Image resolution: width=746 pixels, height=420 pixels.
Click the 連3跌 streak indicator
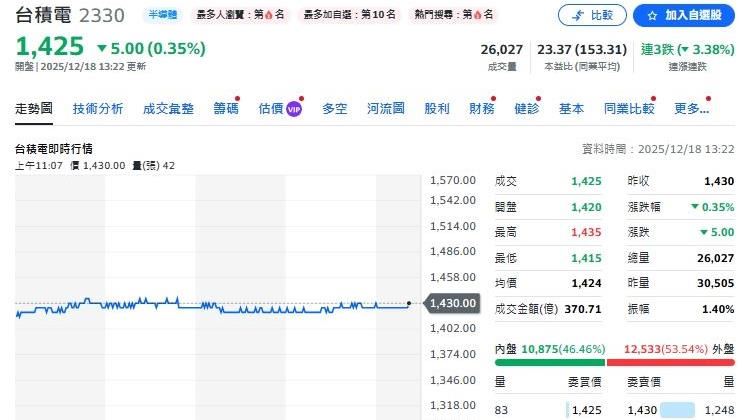coord(687,49)
